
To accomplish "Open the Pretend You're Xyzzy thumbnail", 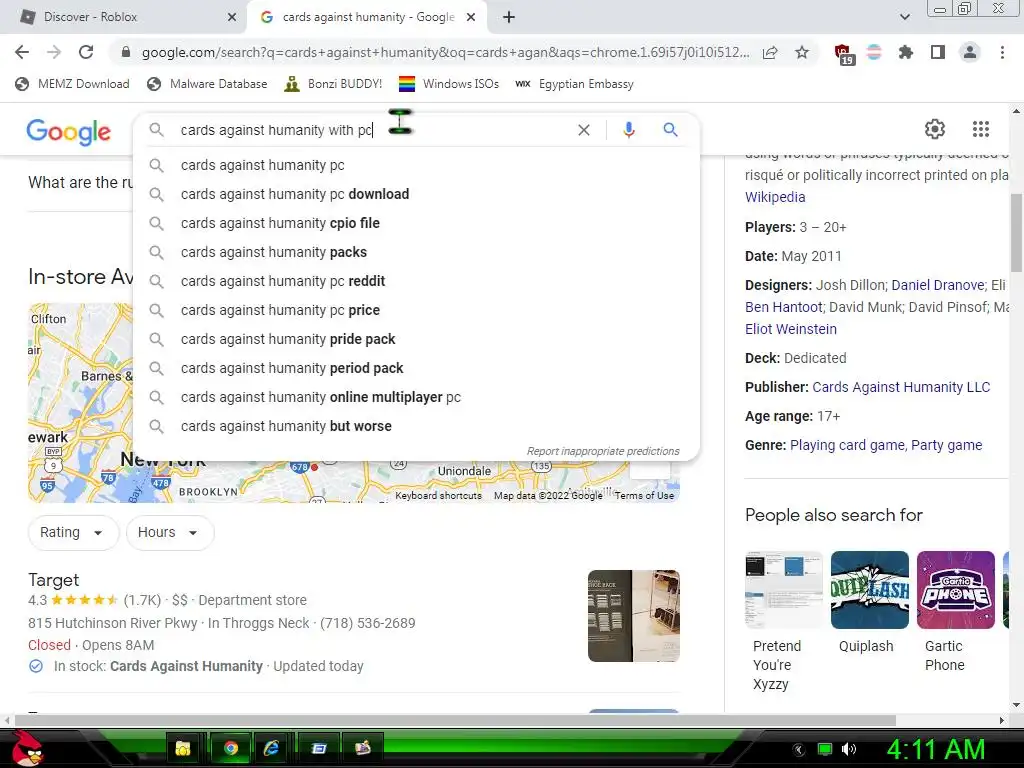I will pos(784,590).
